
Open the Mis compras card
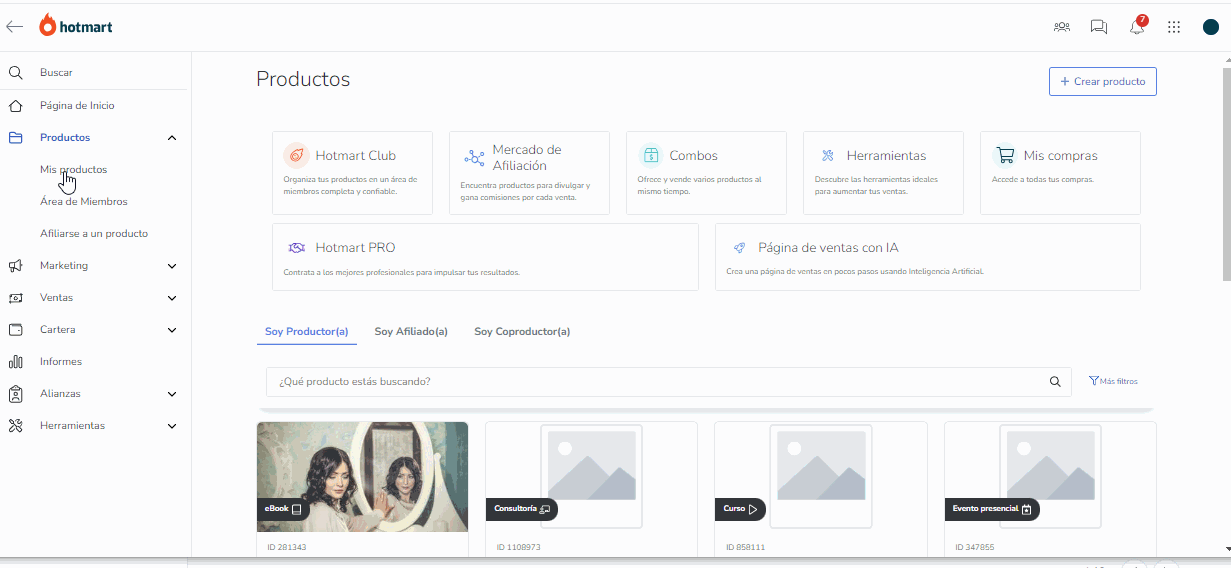pos(1060,172)
